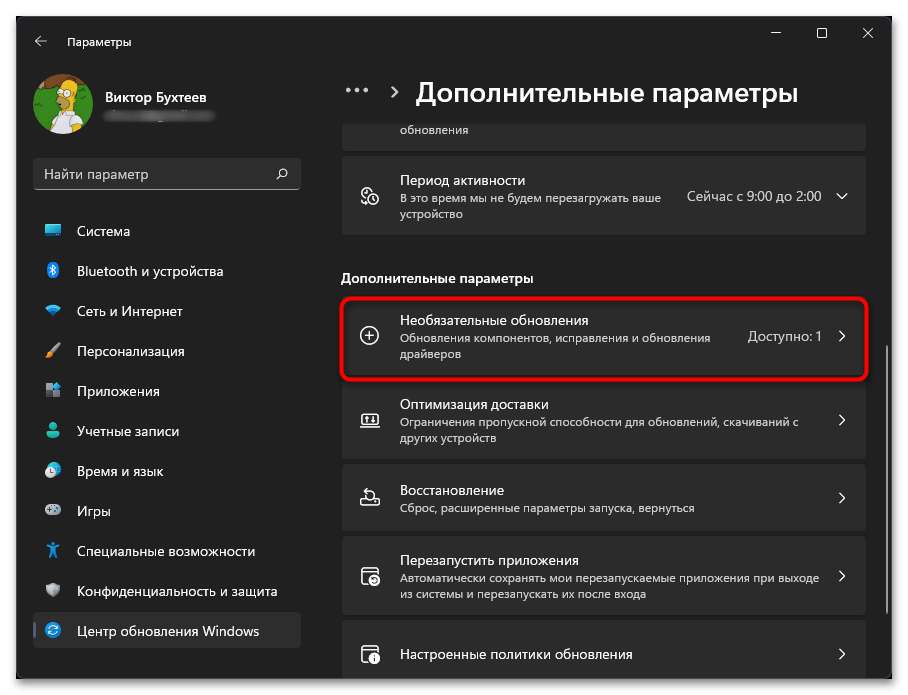The height and width of the screenshot is (695, 908).
Task: Click the Восстановление recovery icon
Action: point(369,498)
